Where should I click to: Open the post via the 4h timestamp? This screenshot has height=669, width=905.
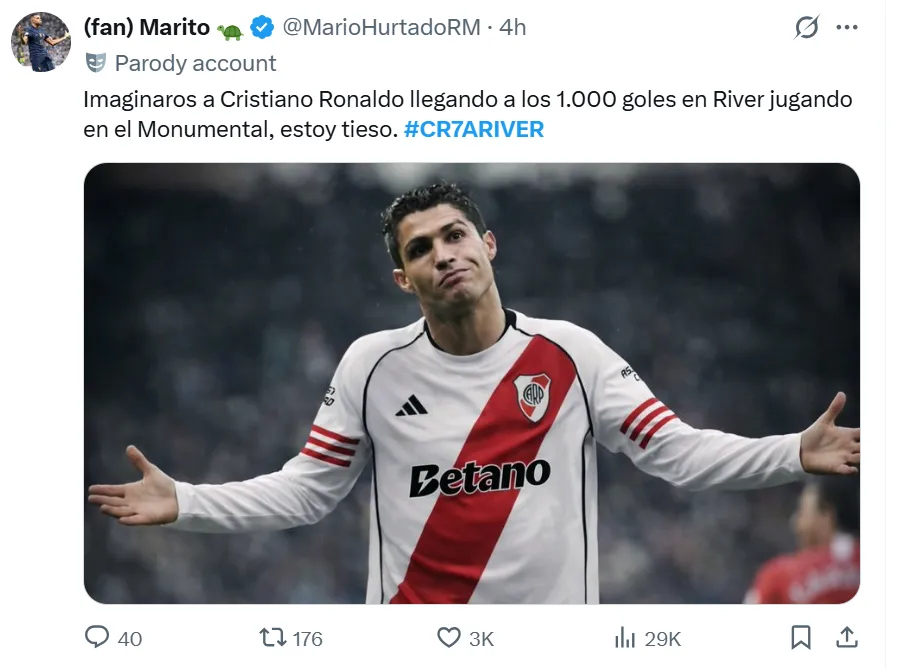tap(512, 28)
